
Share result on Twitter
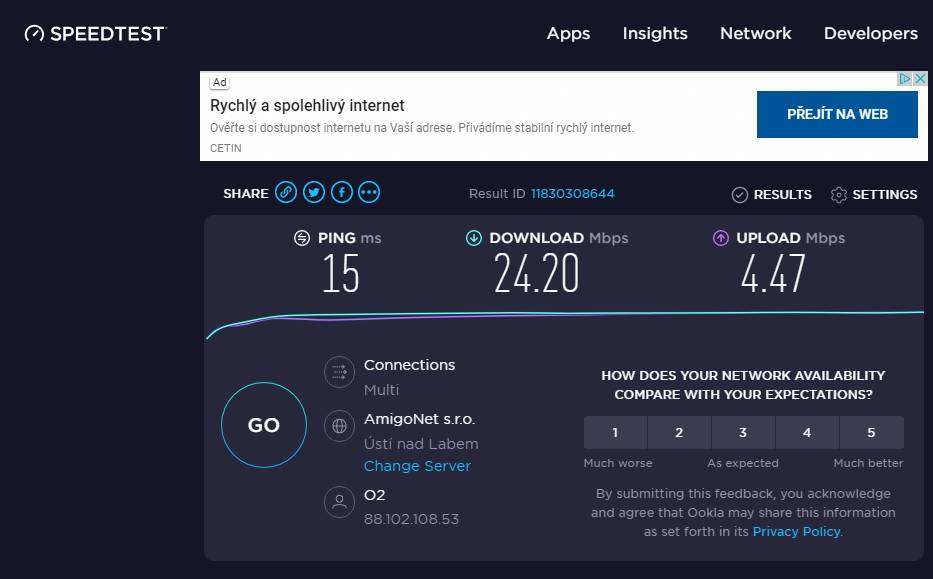click(x=314, y=192)
